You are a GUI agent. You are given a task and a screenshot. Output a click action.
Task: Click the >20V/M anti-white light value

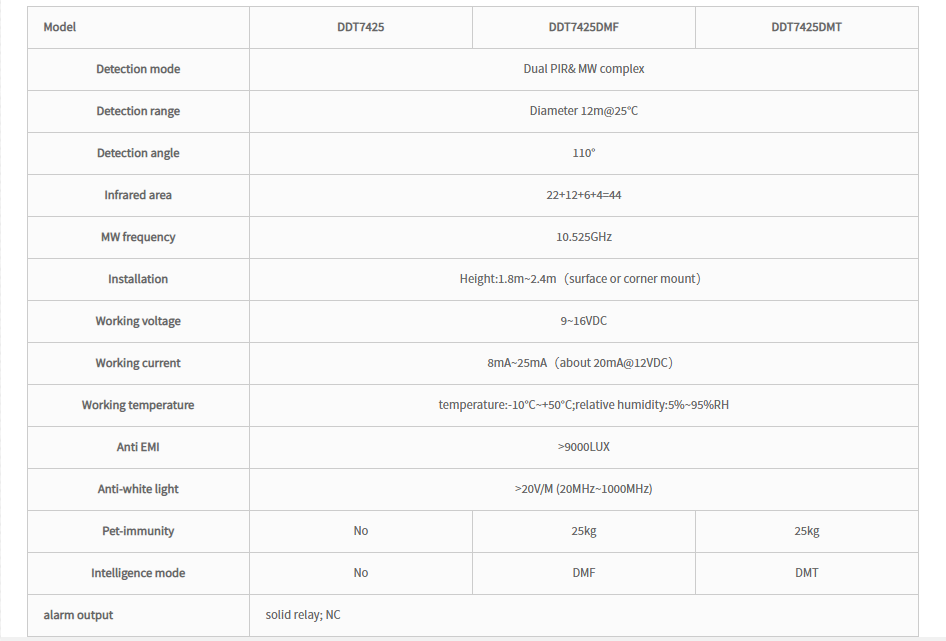coord(583,489)
